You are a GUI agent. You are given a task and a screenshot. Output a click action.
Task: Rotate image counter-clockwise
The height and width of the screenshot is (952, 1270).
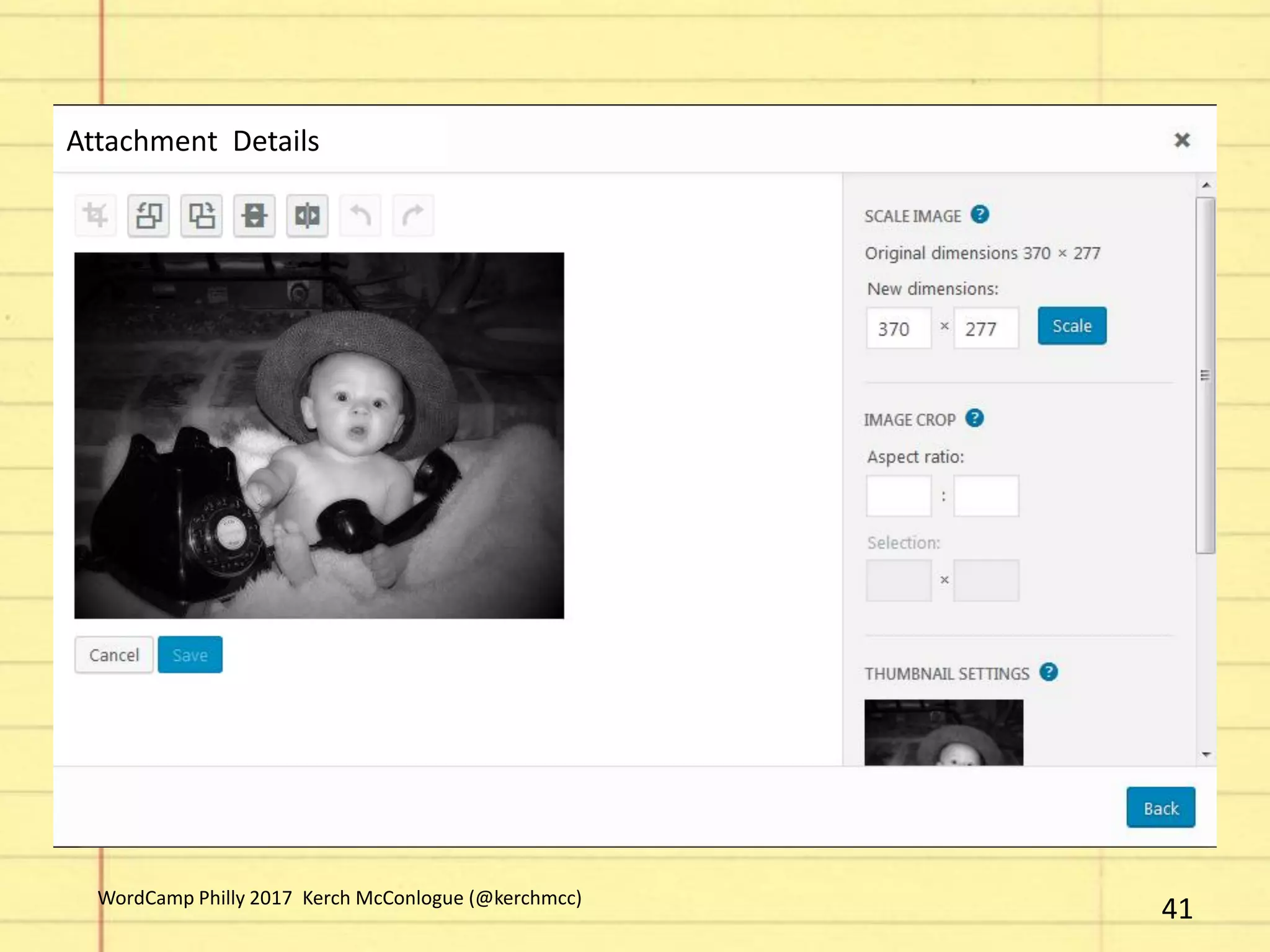tap(149, 216)
